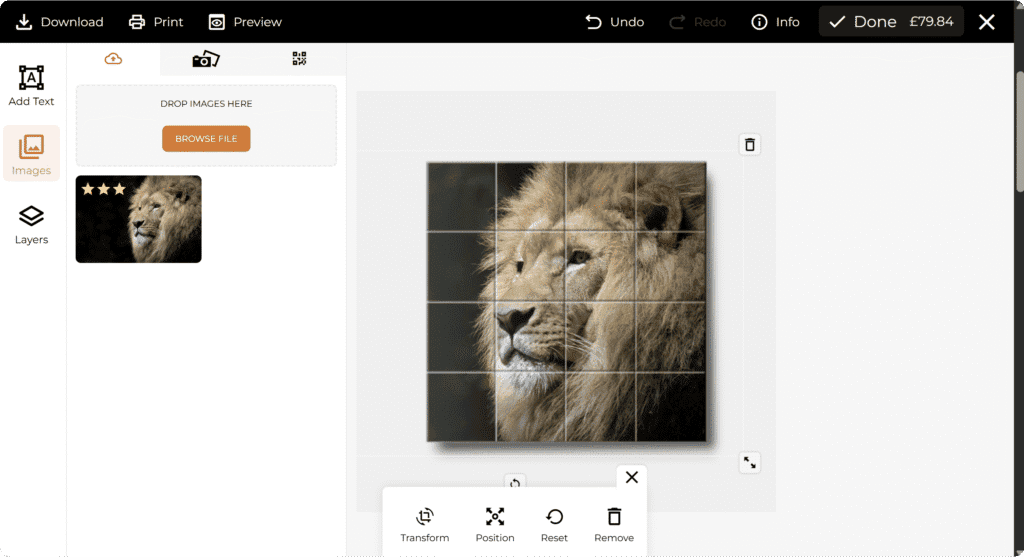Open the Position tool
Viewport: 1024px width, 560px height.
tap(495, 517)
